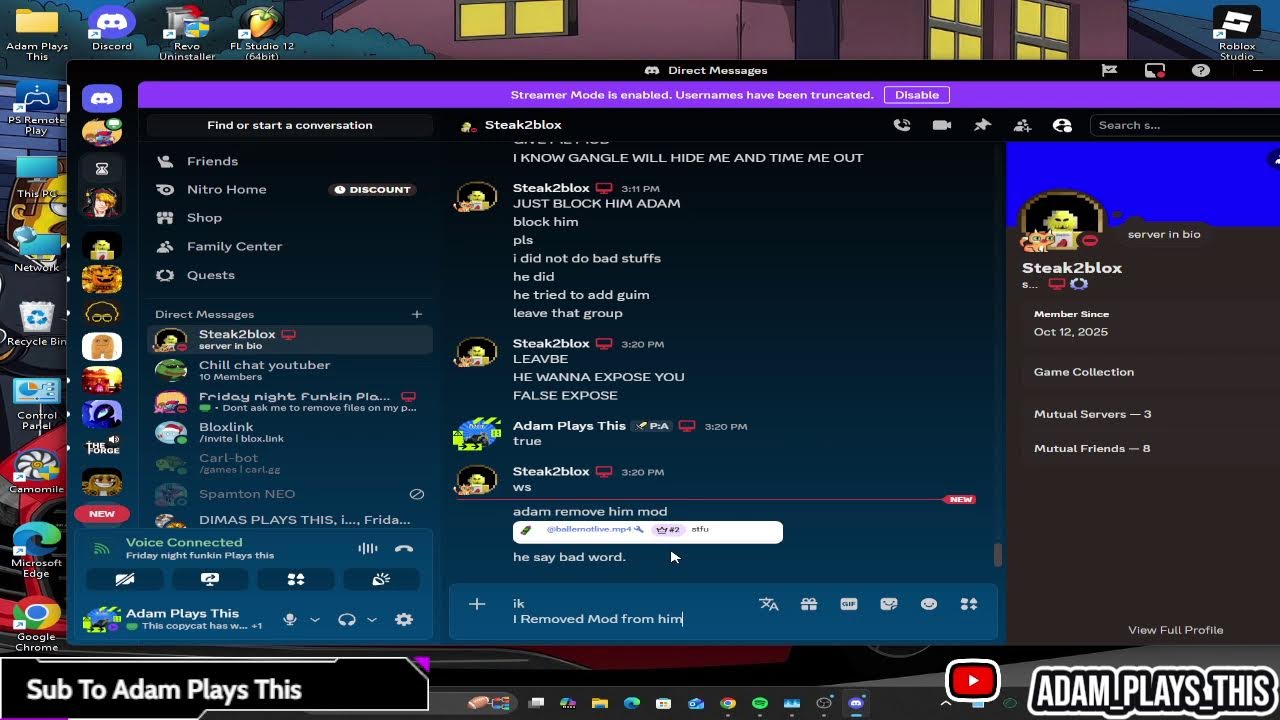Open apps launcher in message box
The image size is (1280, 720).
968,604
